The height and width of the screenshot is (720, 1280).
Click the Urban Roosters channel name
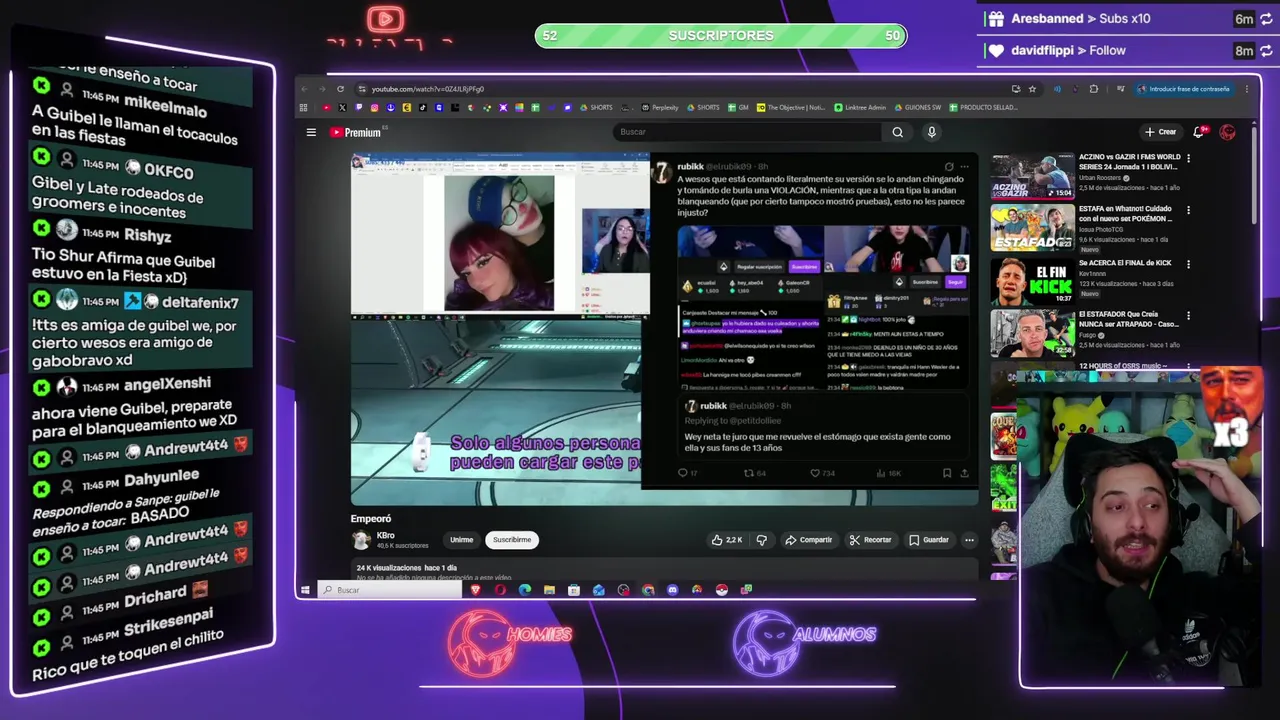[x=1101, y=178]
